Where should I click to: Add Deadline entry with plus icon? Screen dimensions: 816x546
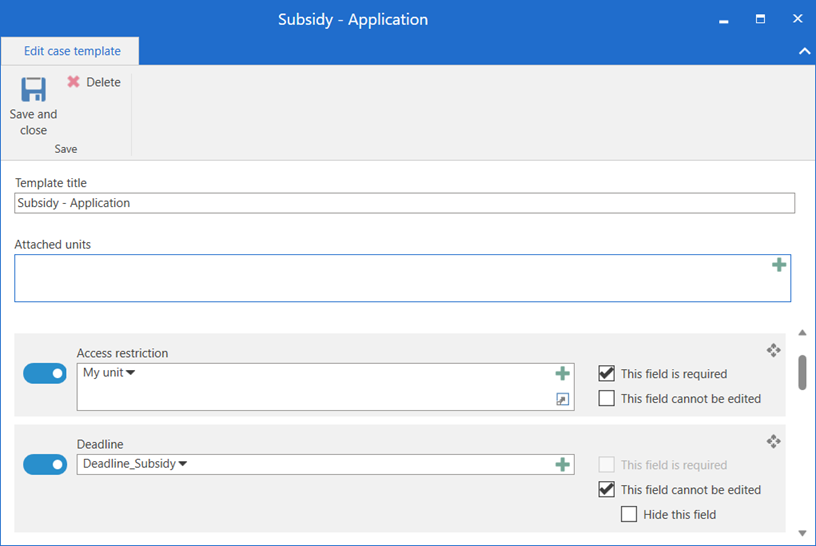point(562,464)
